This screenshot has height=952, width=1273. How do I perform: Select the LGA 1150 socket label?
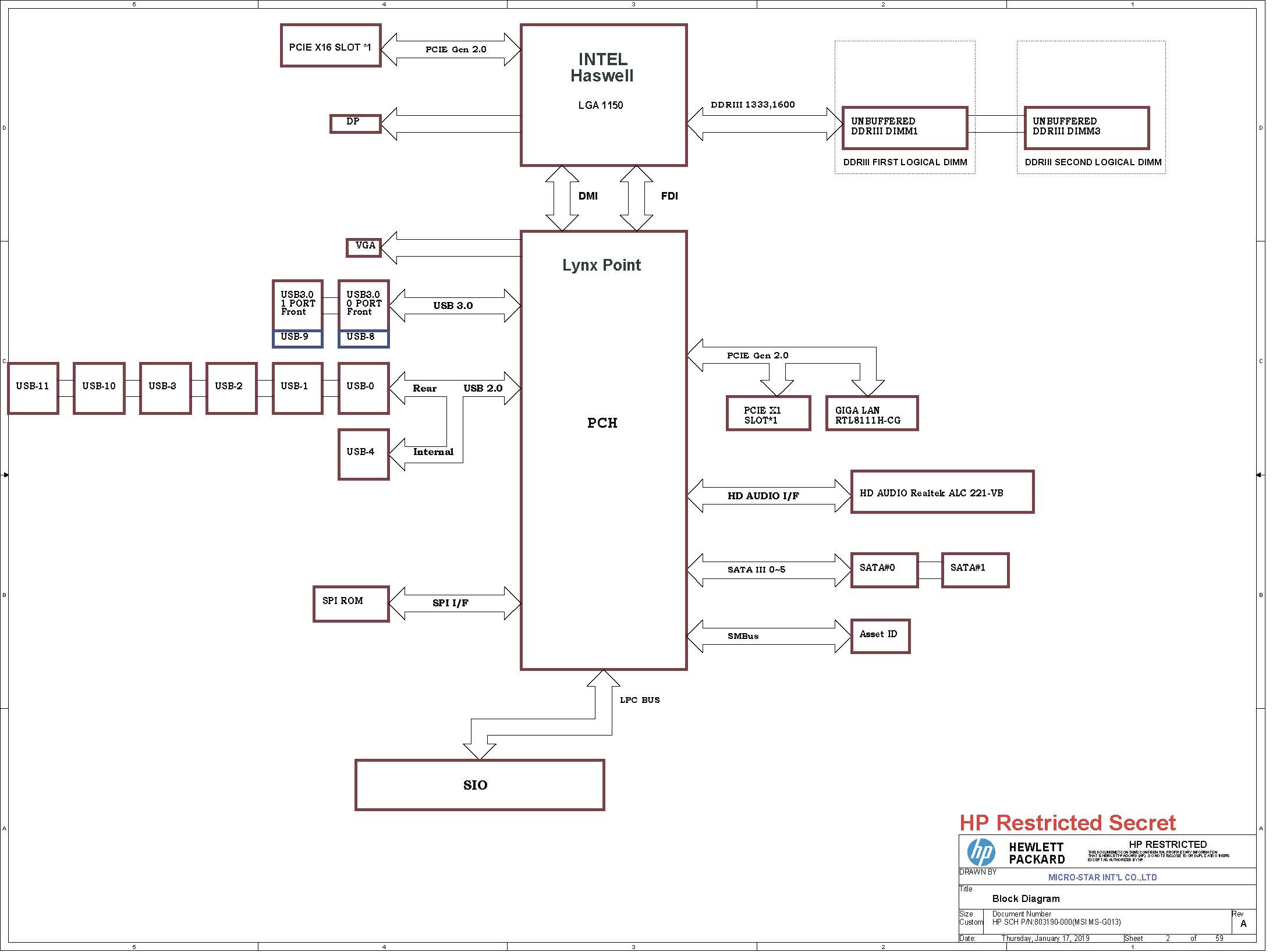601,105
